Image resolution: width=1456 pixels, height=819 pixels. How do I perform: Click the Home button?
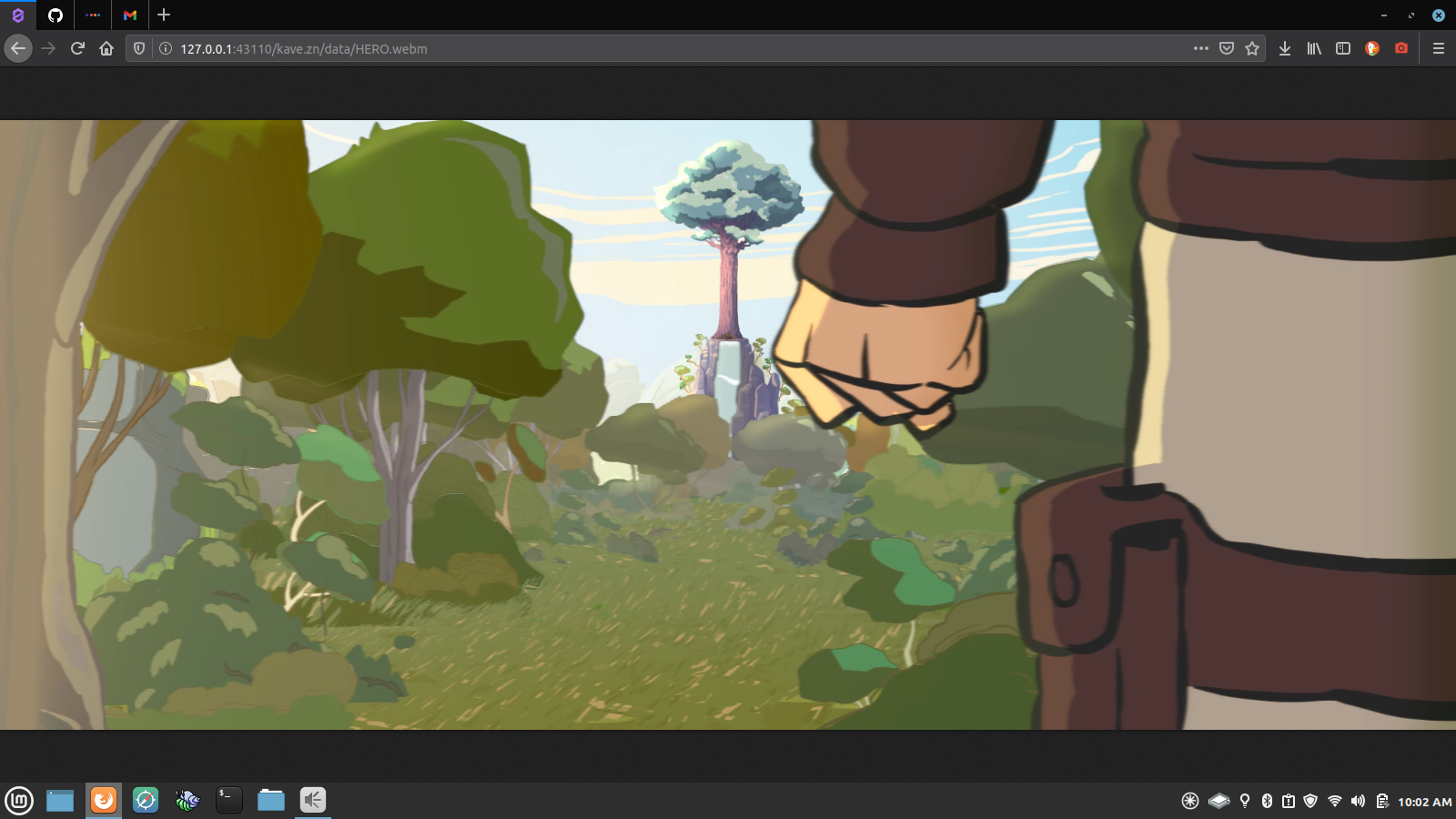coord(106,49)
